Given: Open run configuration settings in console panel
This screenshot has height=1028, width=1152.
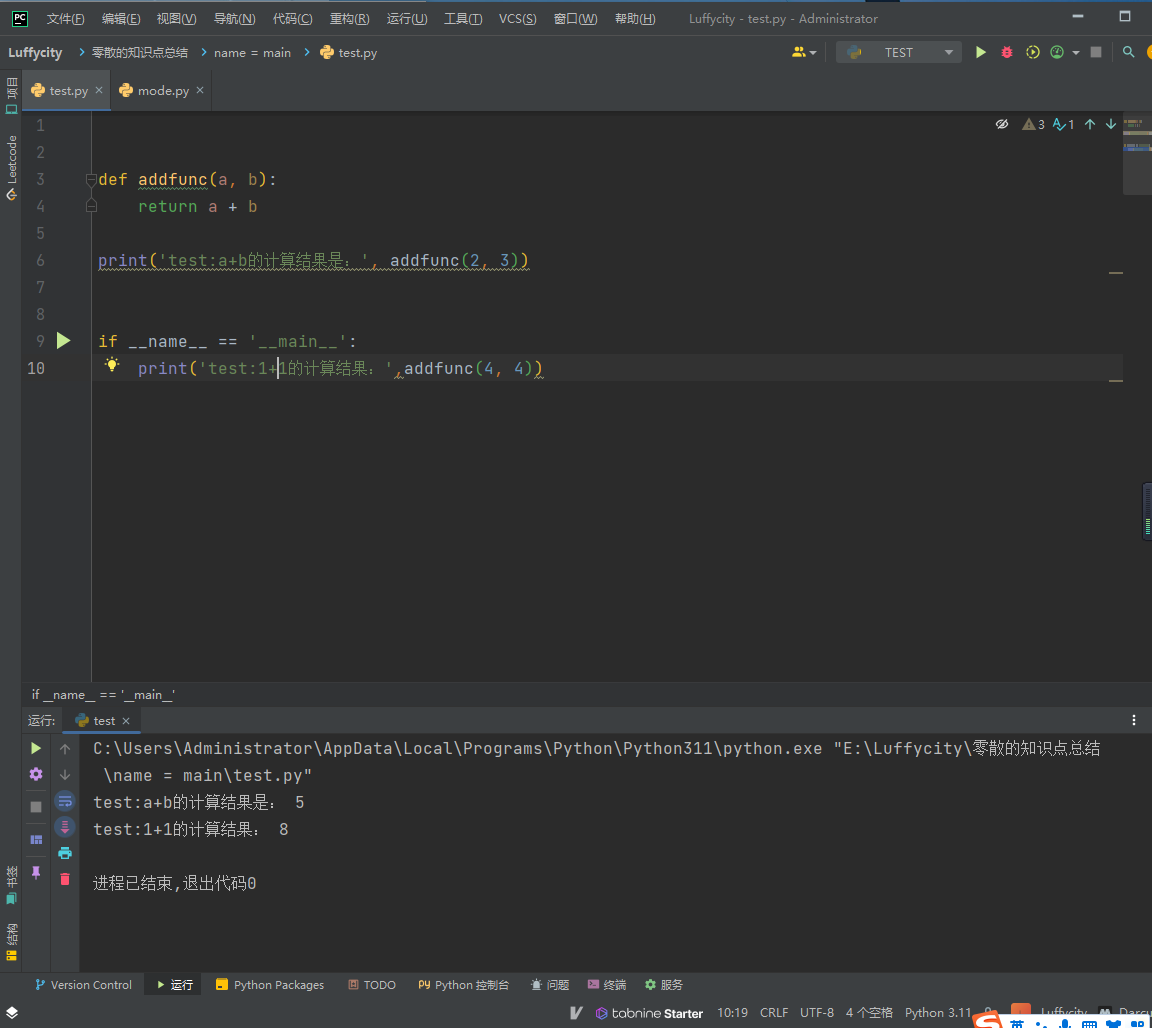Looking at the screenshot, I should click(35, 773).
